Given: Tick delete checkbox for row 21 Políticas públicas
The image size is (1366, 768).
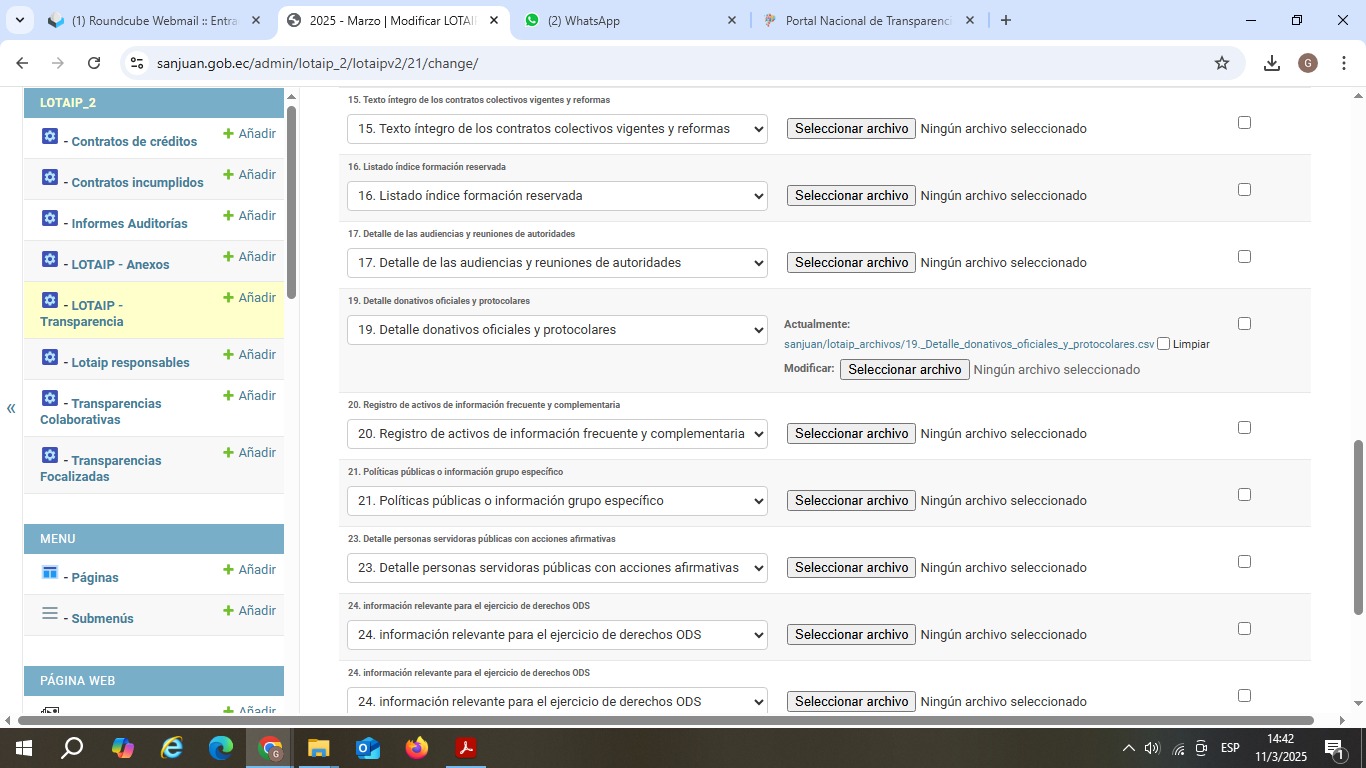Looking at the screenshot, I should 1244,494.
